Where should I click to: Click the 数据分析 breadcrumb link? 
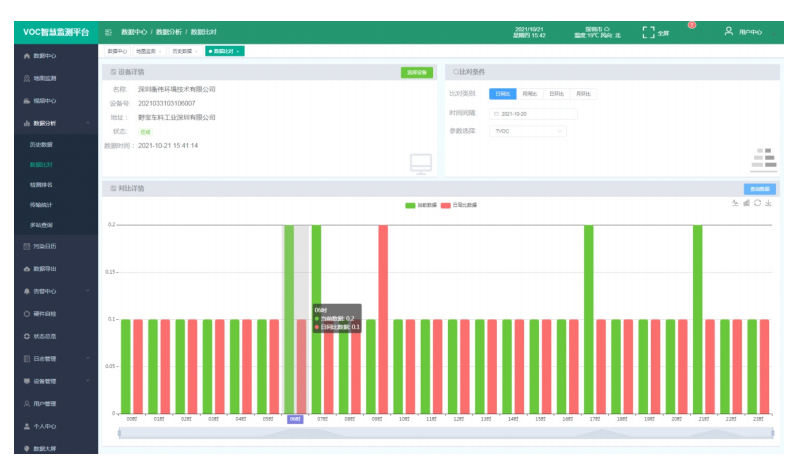coord(168,32)
